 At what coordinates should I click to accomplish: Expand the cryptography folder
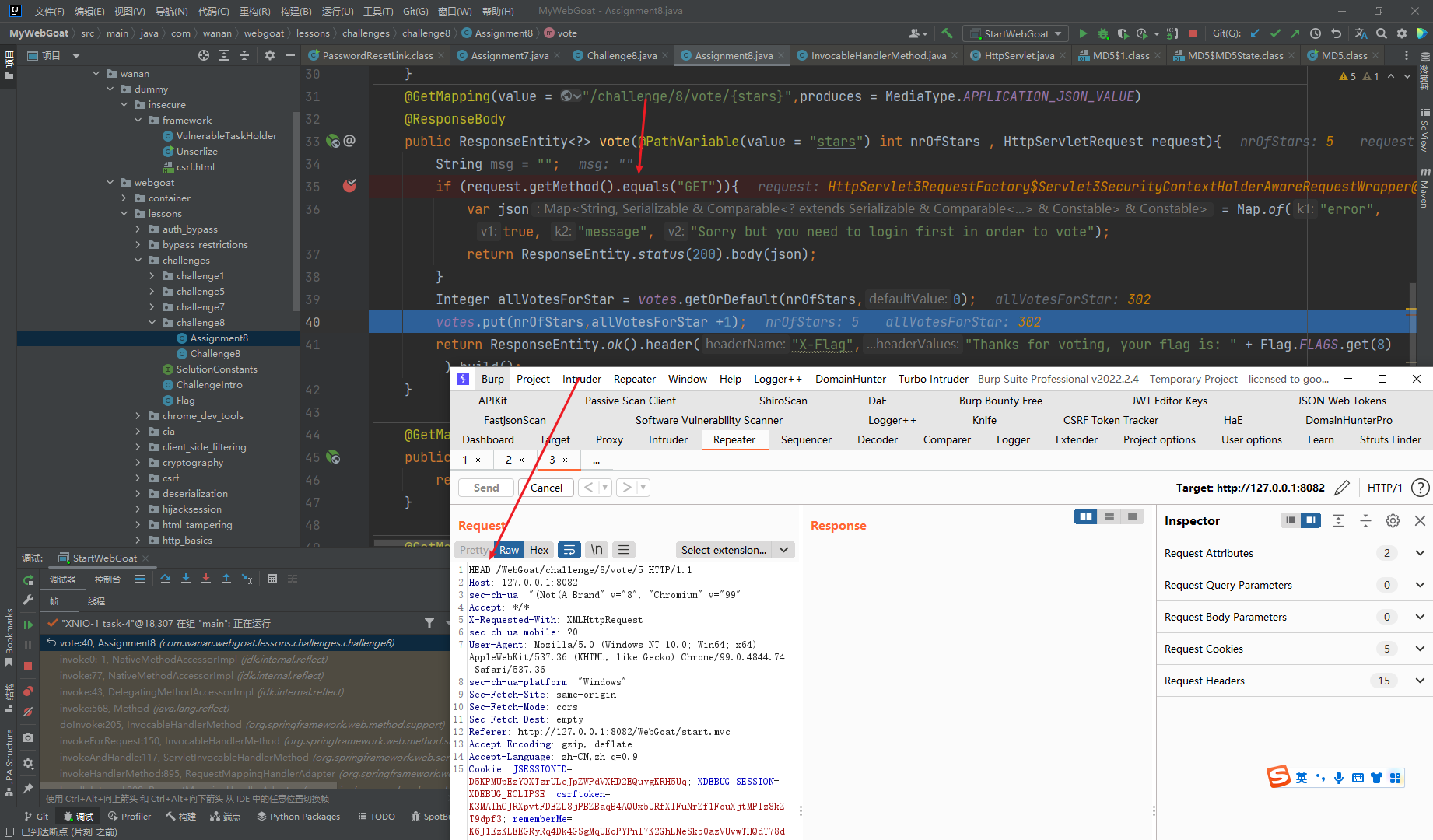138,463
